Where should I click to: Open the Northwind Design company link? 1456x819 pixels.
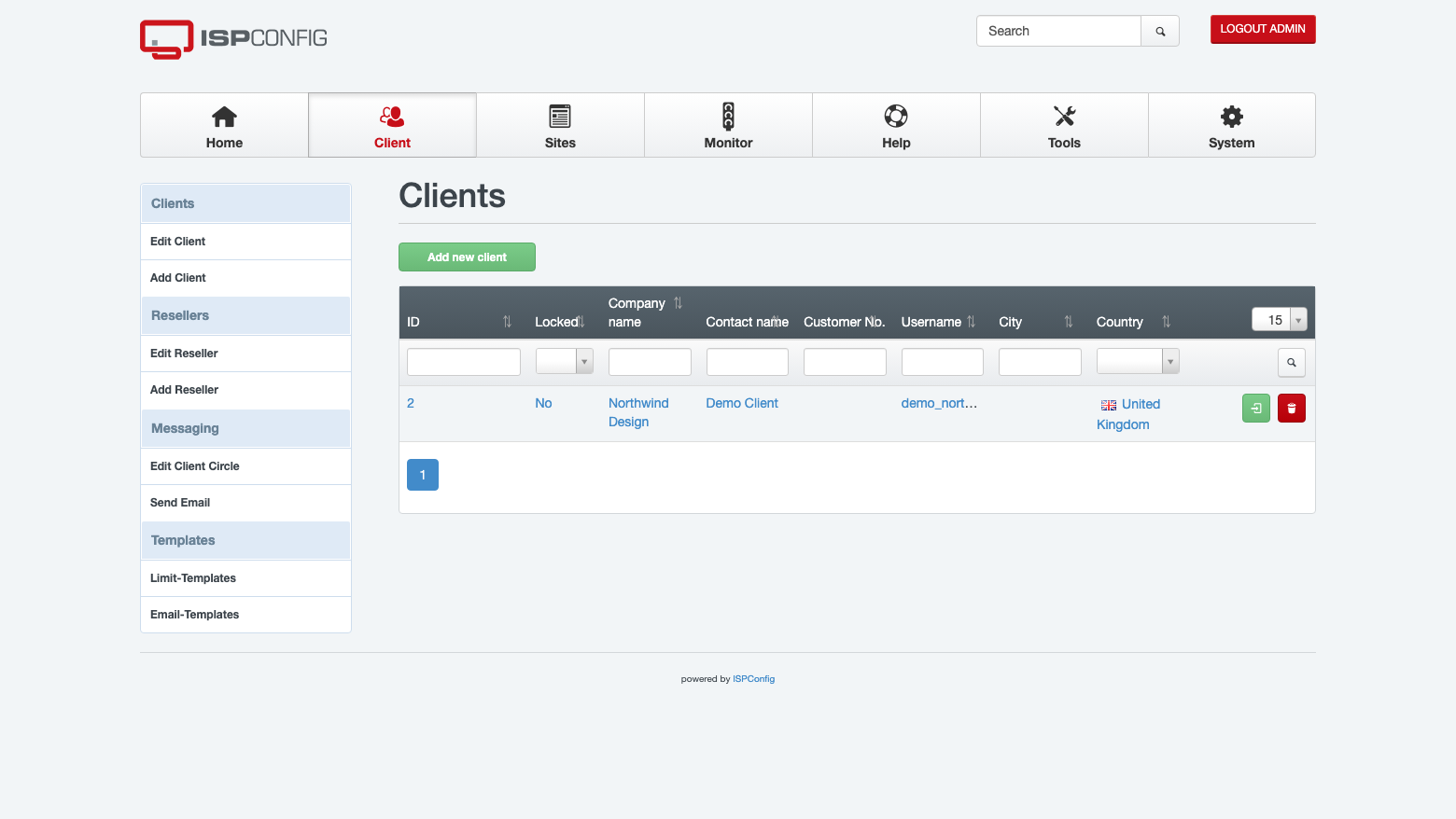click(x=638, y=412)
